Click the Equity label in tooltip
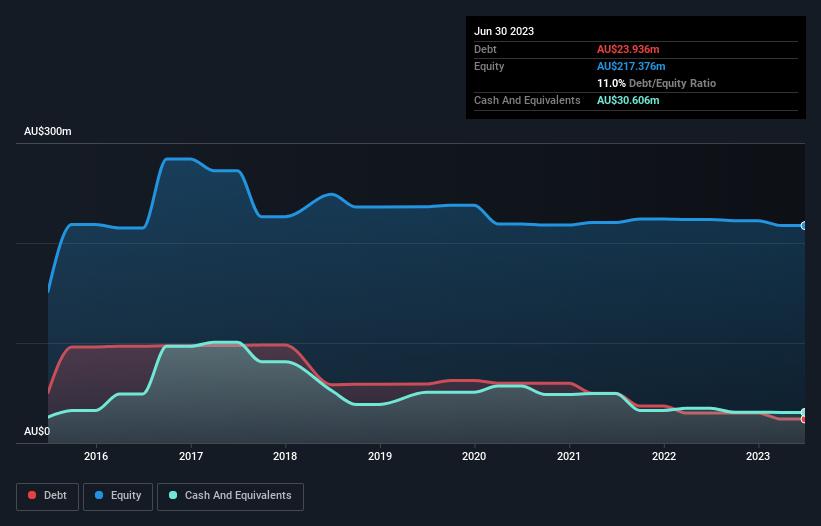The width and height of the screenshot is (821, 526). pos(489,66)
